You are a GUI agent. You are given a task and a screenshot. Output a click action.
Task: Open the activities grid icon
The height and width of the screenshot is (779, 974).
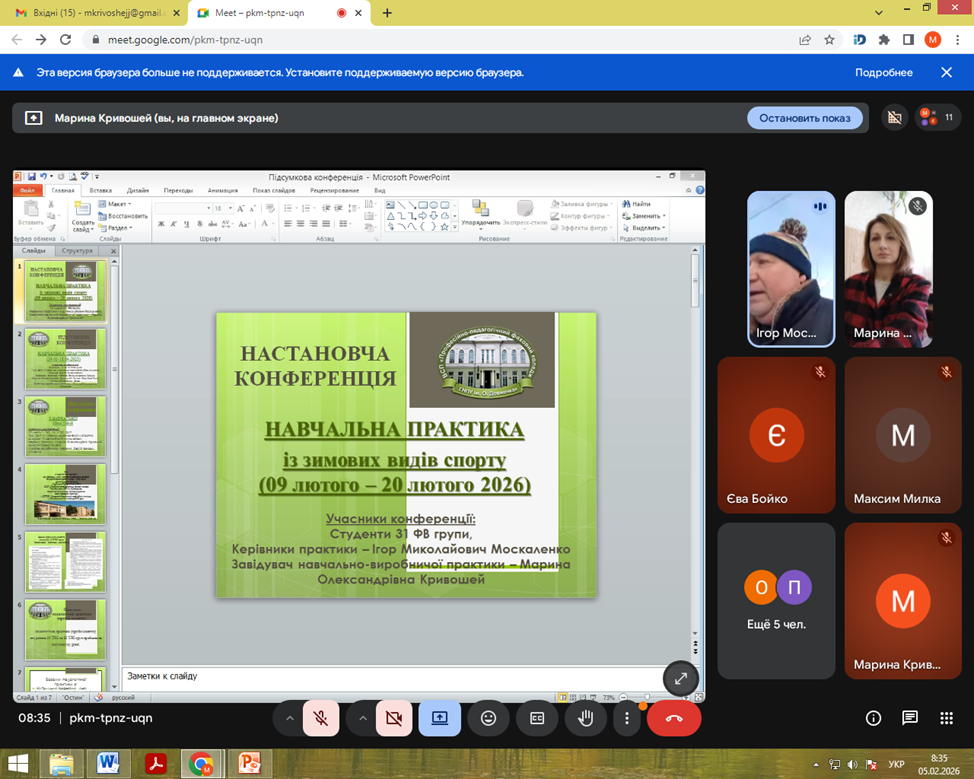(x=946, y=718)
